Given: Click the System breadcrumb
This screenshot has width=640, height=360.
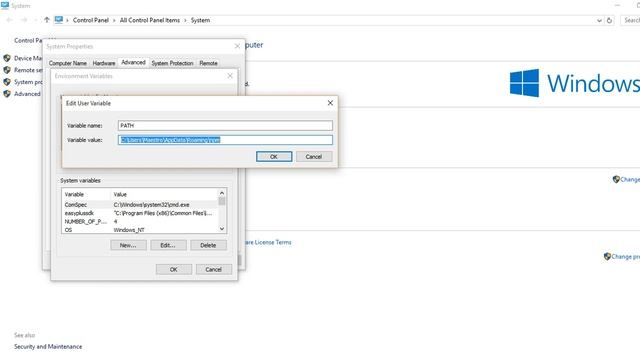Looking at the screenshot, I should 200,20.
